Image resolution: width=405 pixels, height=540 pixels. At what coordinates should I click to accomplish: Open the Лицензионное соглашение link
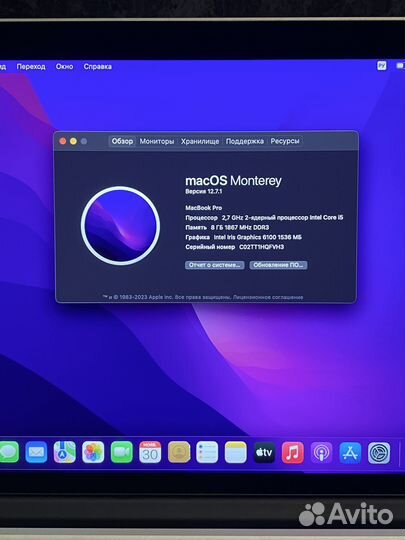coord(268,297)
